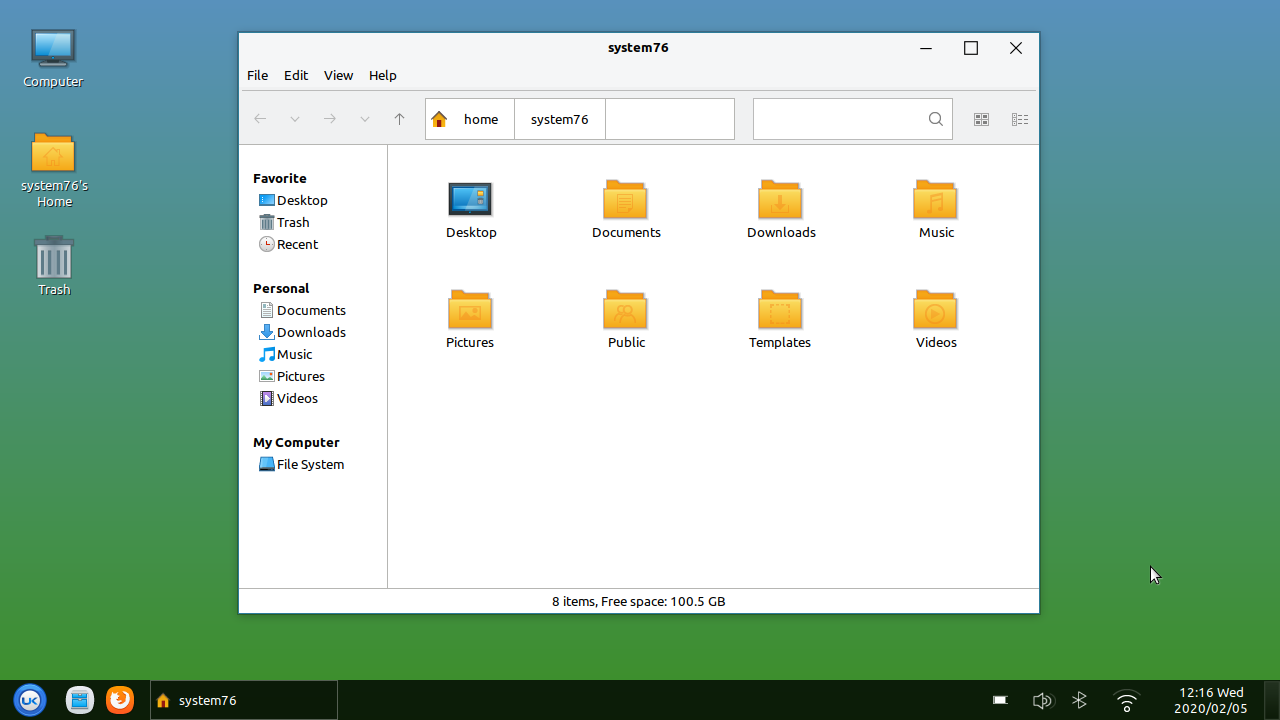Select Trash in the sidebar
This screenshot has width=1280, height=720.
click(x=292, y=222)
